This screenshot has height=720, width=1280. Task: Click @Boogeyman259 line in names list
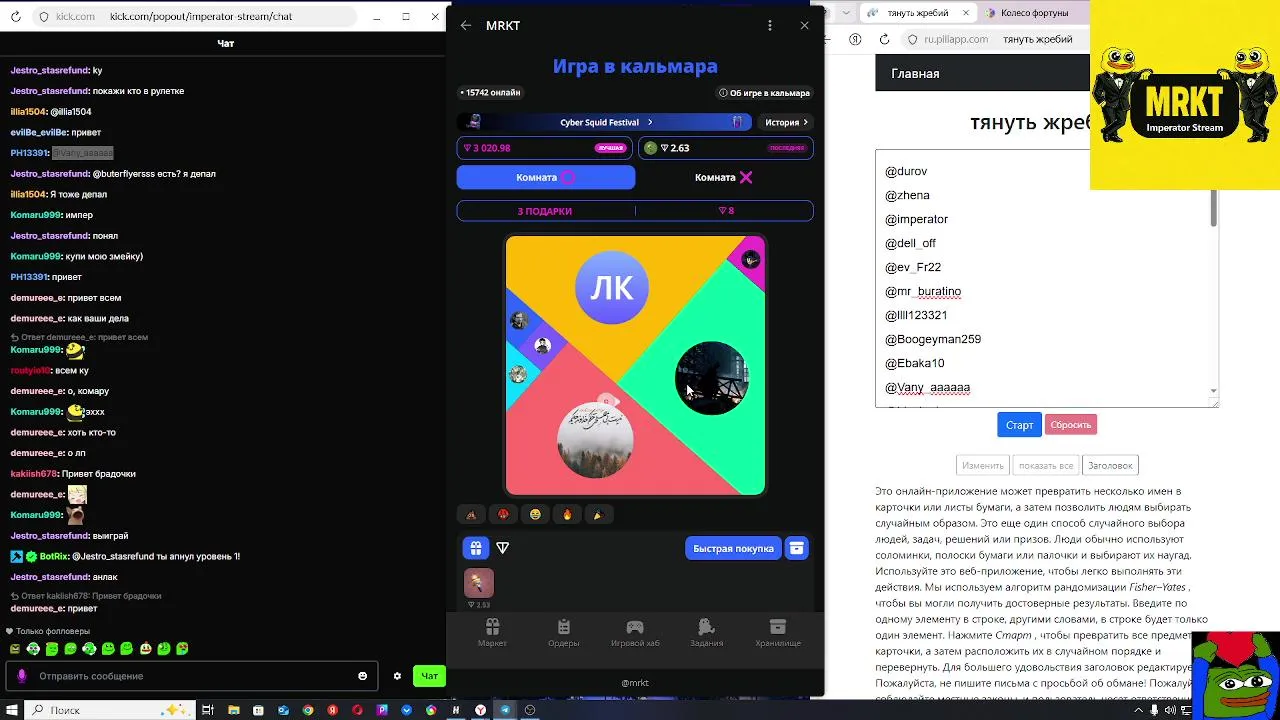932,339
